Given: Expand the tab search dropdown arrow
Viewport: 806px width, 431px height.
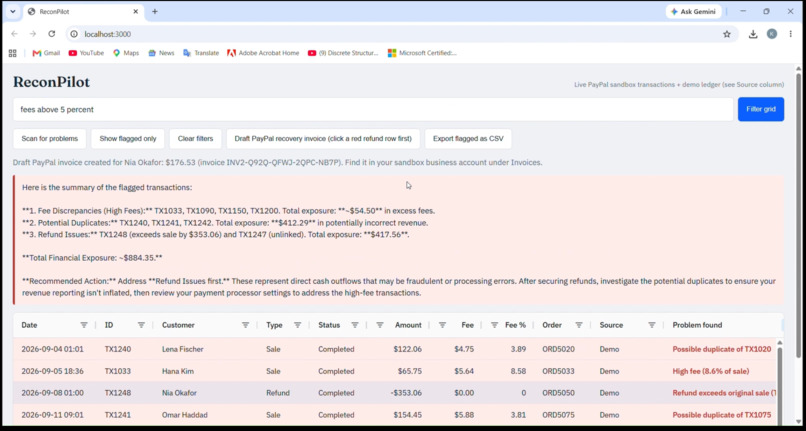Looking at the screenshot, I should pos(13,11).
